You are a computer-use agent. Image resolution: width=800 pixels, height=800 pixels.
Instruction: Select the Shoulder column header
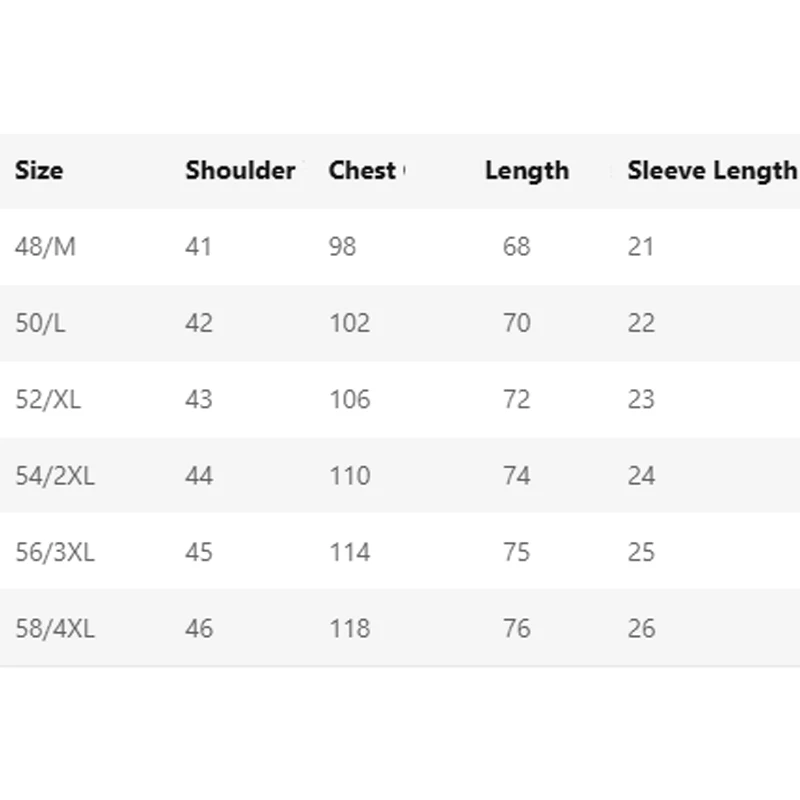pos(240,170)
